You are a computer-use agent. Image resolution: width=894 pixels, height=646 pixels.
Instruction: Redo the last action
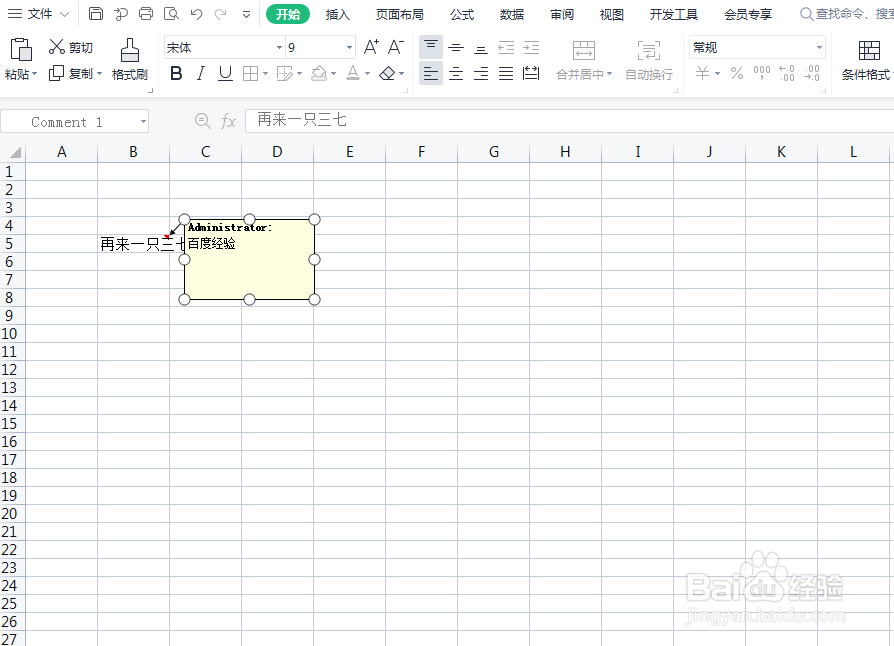[221, 14]
